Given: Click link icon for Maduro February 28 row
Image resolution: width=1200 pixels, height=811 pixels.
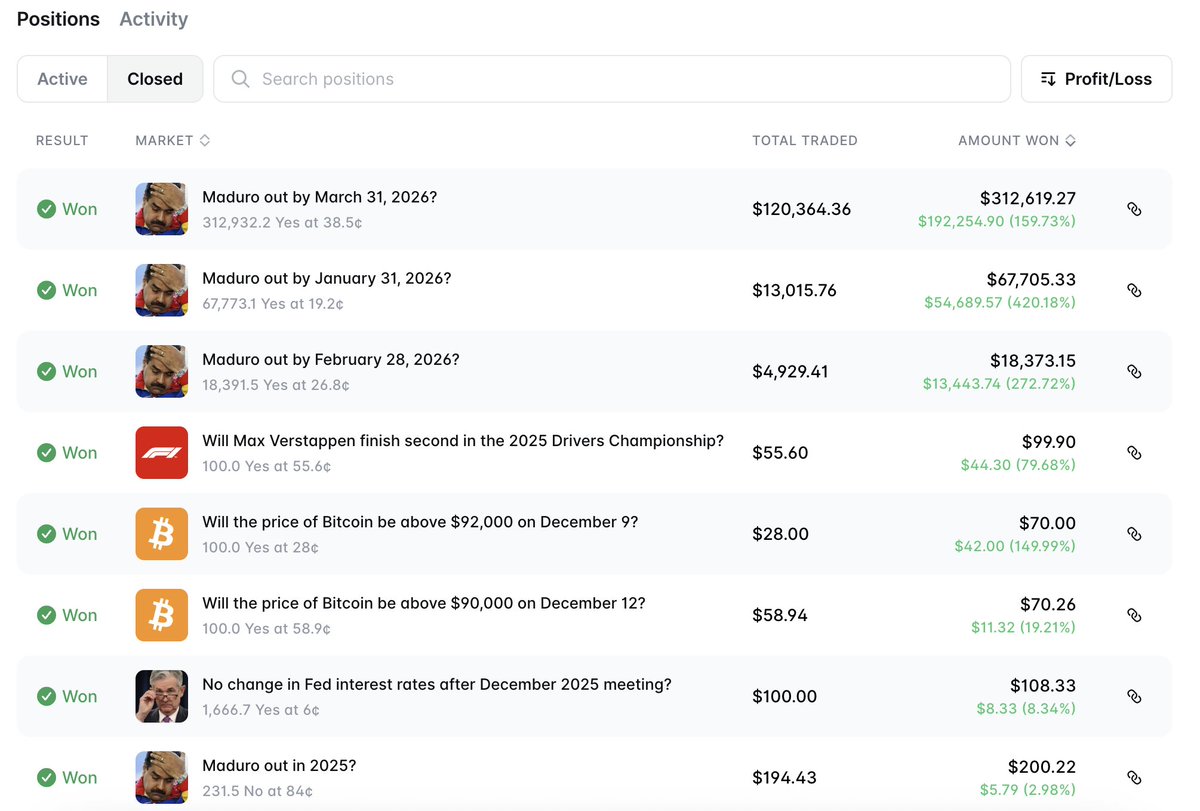Looking at the screenshot, I should pos(1134,371).
